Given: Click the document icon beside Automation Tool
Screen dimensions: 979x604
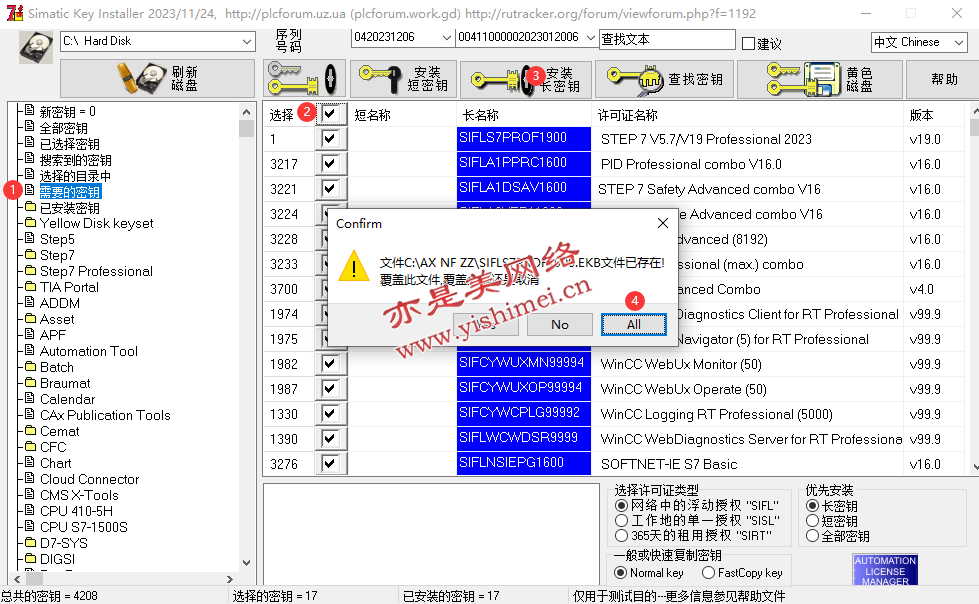Looking at the screenshot, I should click(29, 350).
